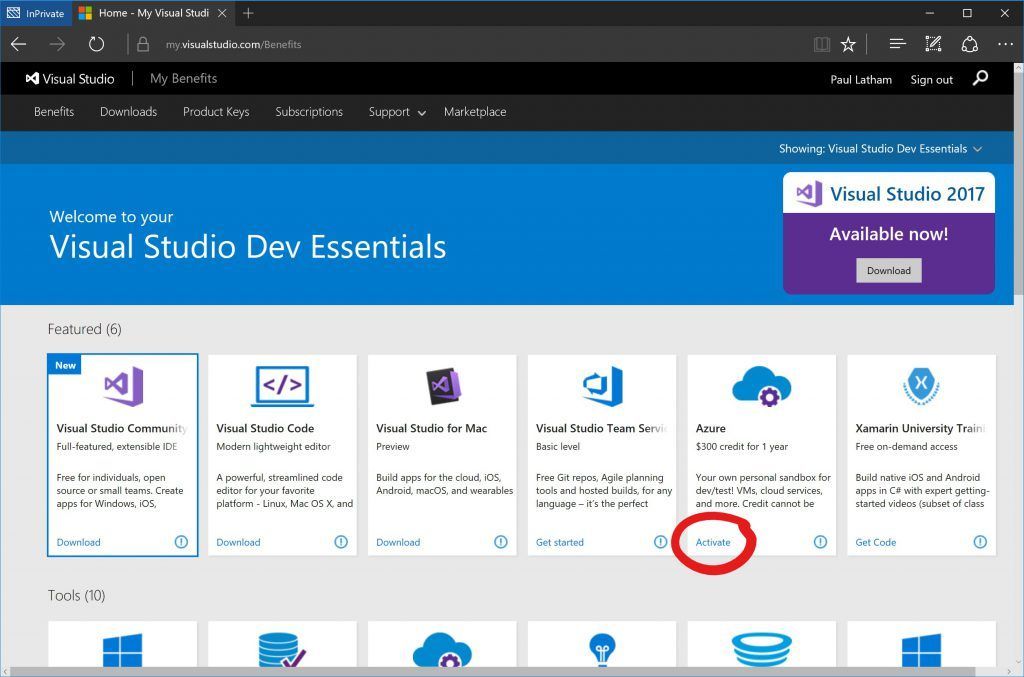Click the Azure cloud gear icon

(761, 386)
